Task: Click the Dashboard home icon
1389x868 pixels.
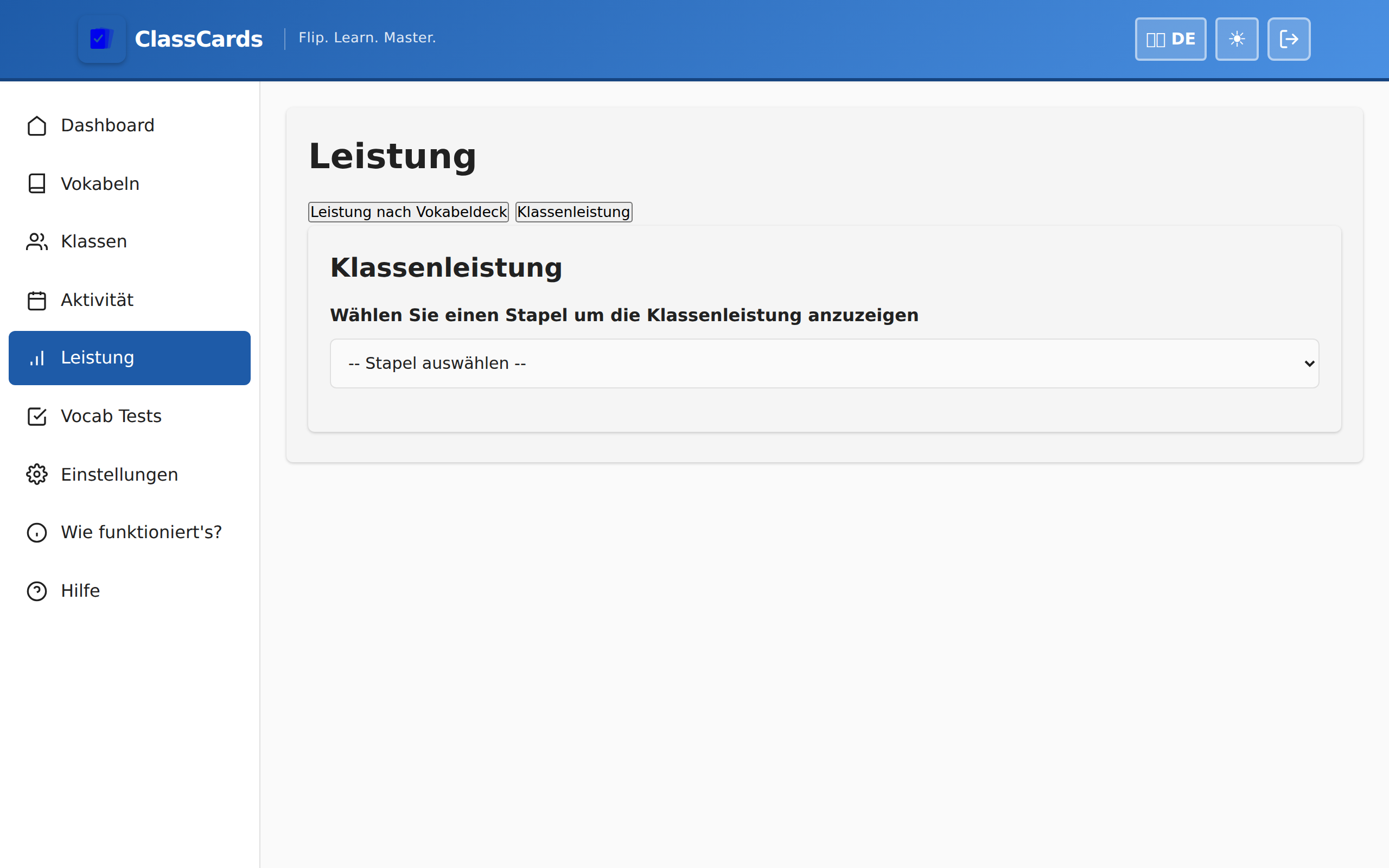Action: (x=37, y=126)
